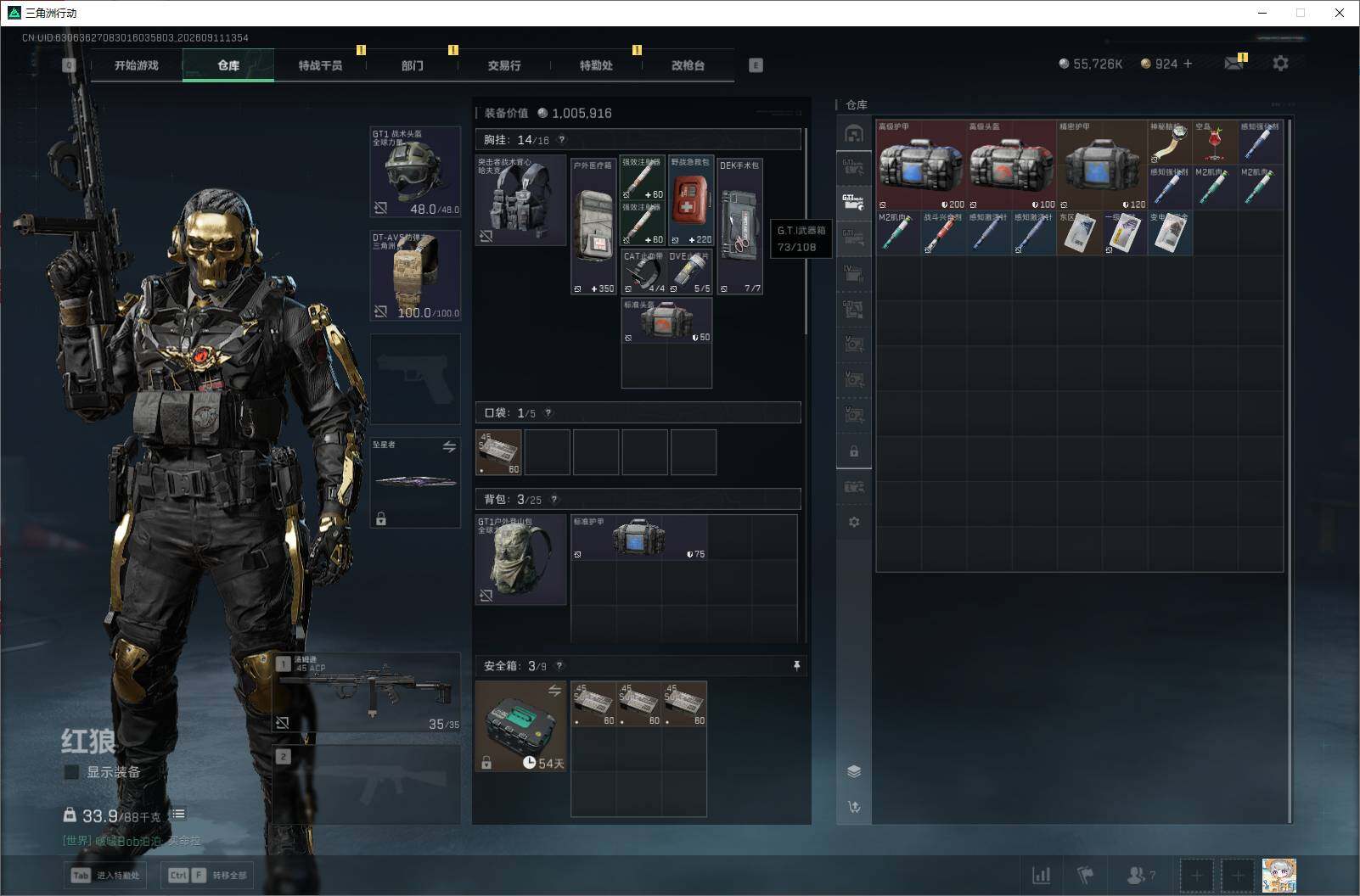Open the warehouse sidebar gear settings
Image resolution: width=1360 pixels, height=896 pixels.
tap(854, 522)
